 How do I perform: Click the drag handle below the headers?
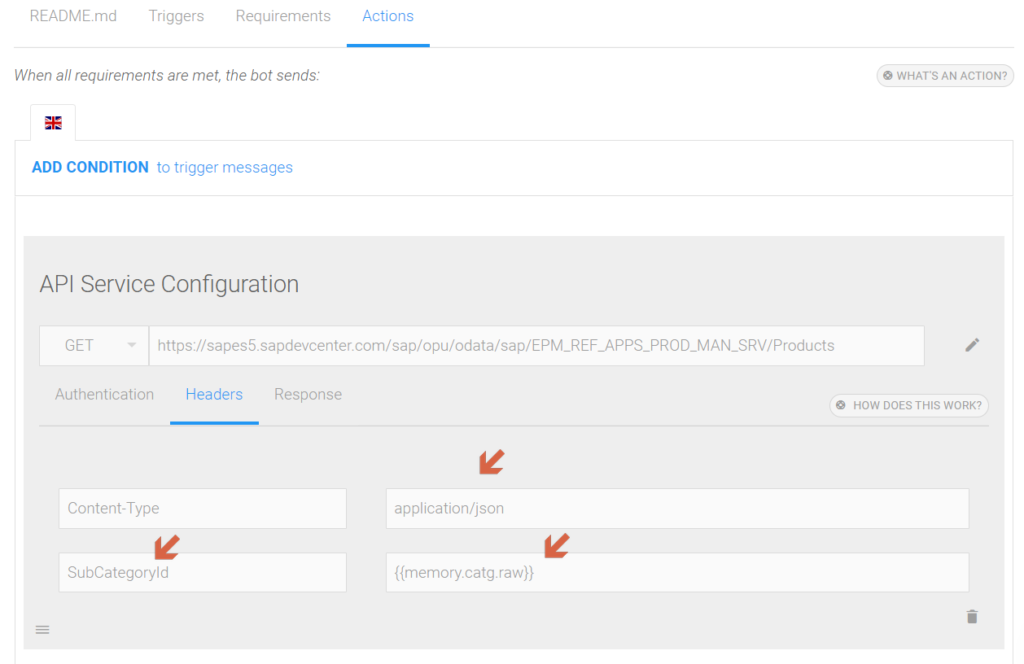42,629
